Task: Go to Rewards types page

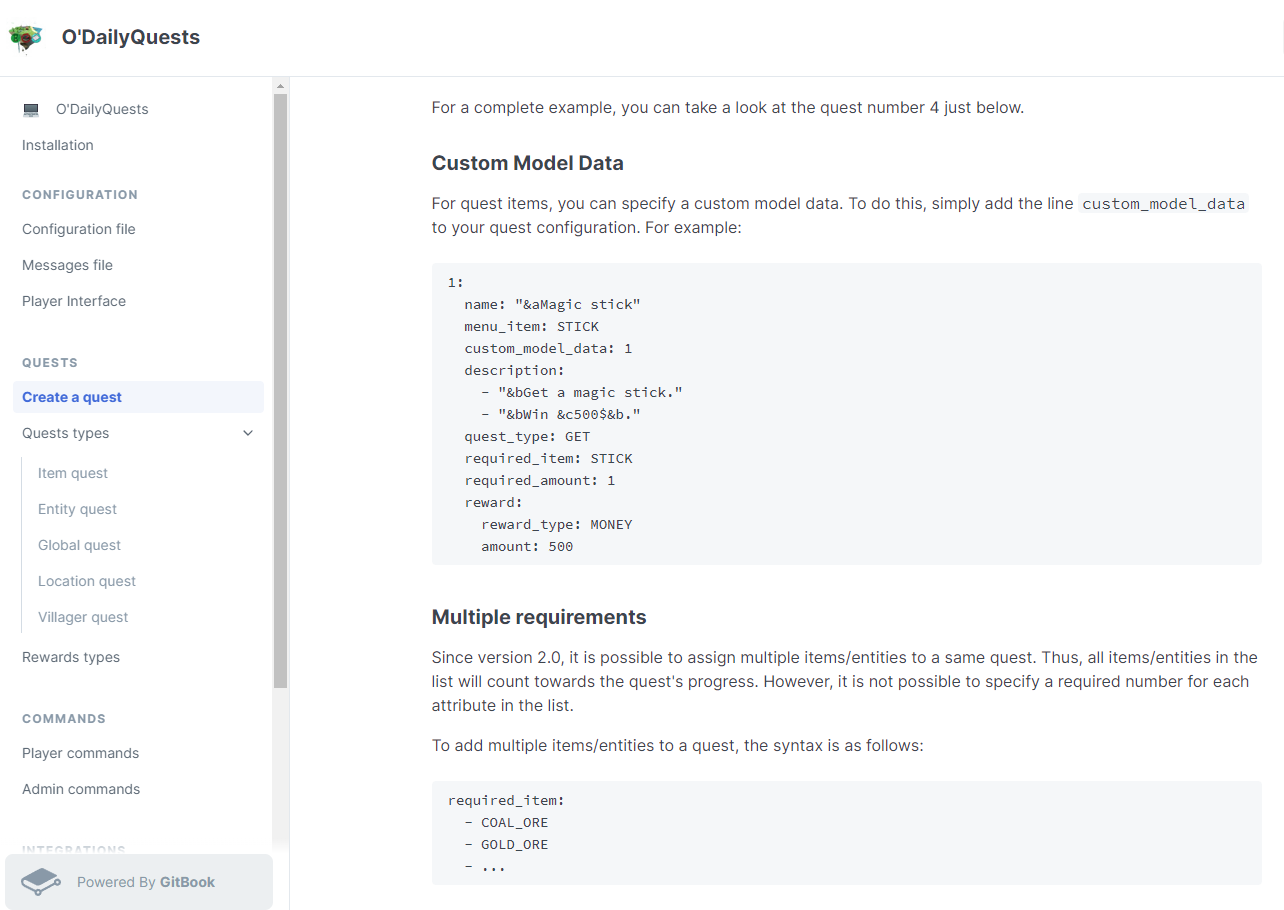Action: 71,657
